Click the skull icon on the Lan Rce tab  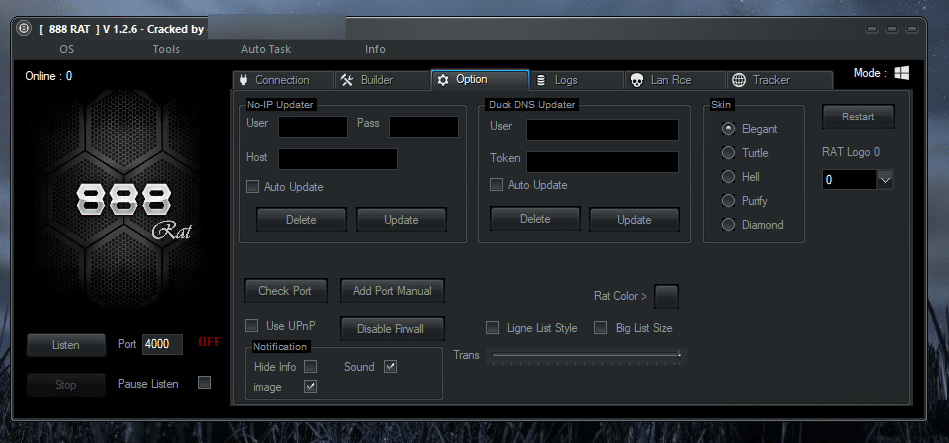(636, 80)
